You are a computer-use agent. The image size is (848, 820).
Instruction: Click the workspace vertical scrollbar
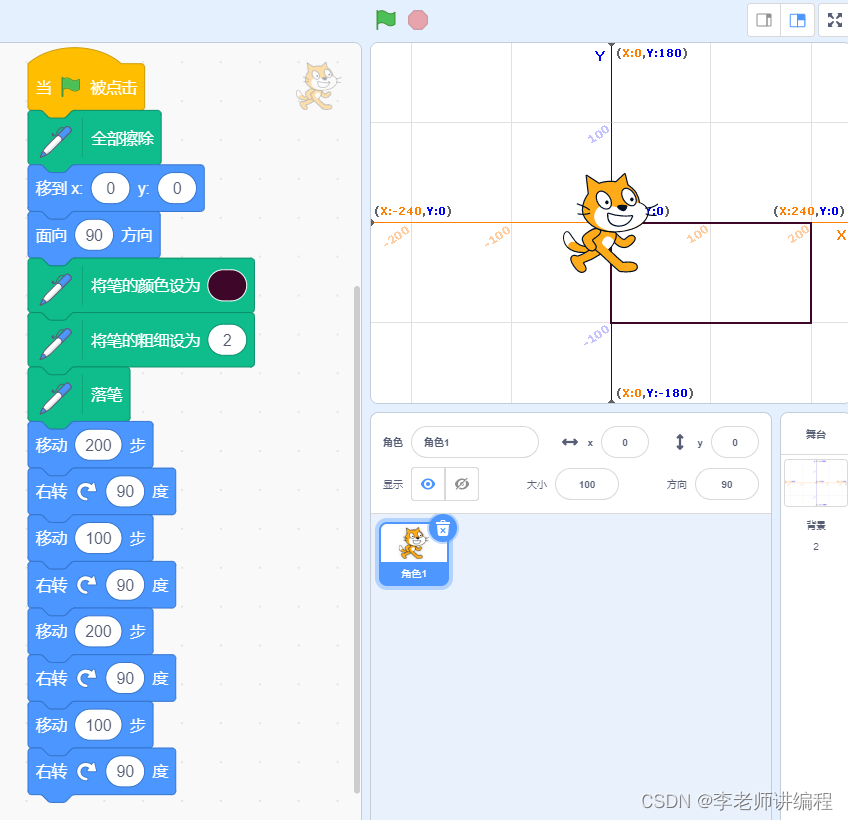tap(356, 539)
